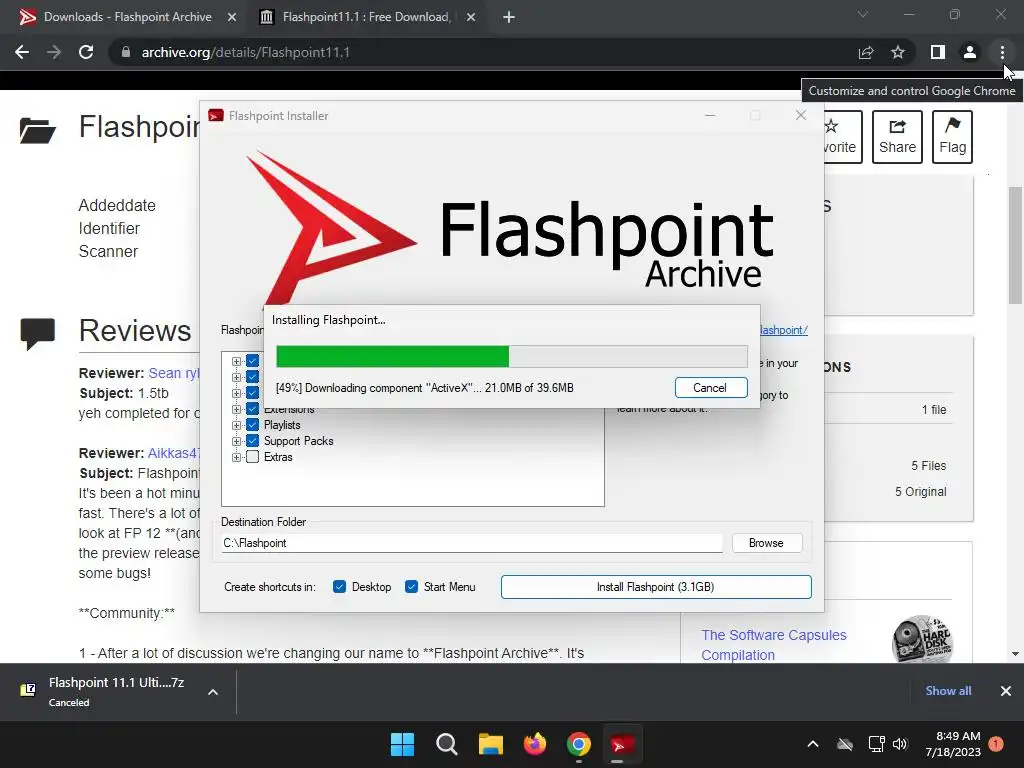Click the Share button on archive page
This screenshot has width=1024, height=768.
[897, 136]
